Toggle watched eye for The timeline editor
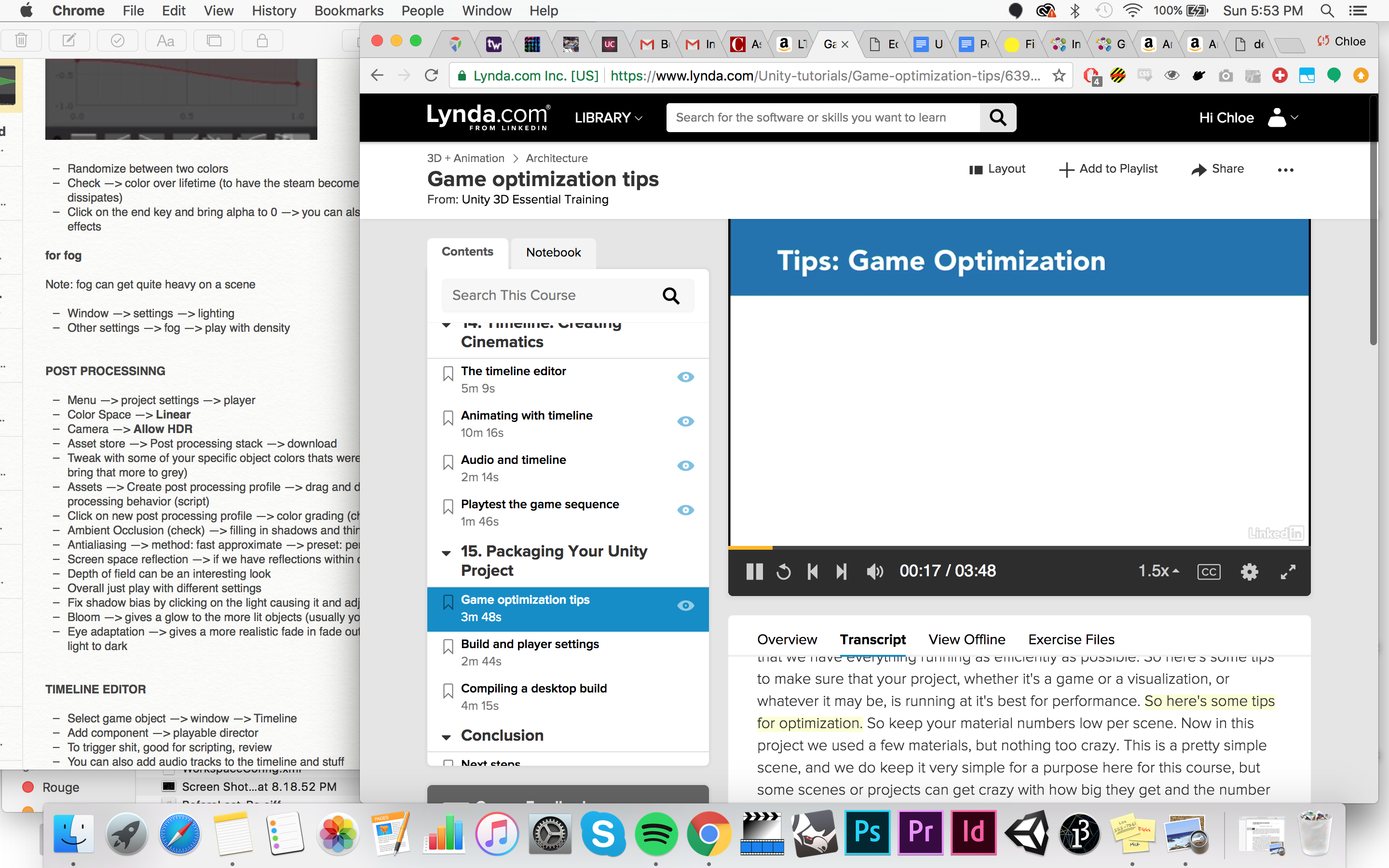 coord(685,377)
